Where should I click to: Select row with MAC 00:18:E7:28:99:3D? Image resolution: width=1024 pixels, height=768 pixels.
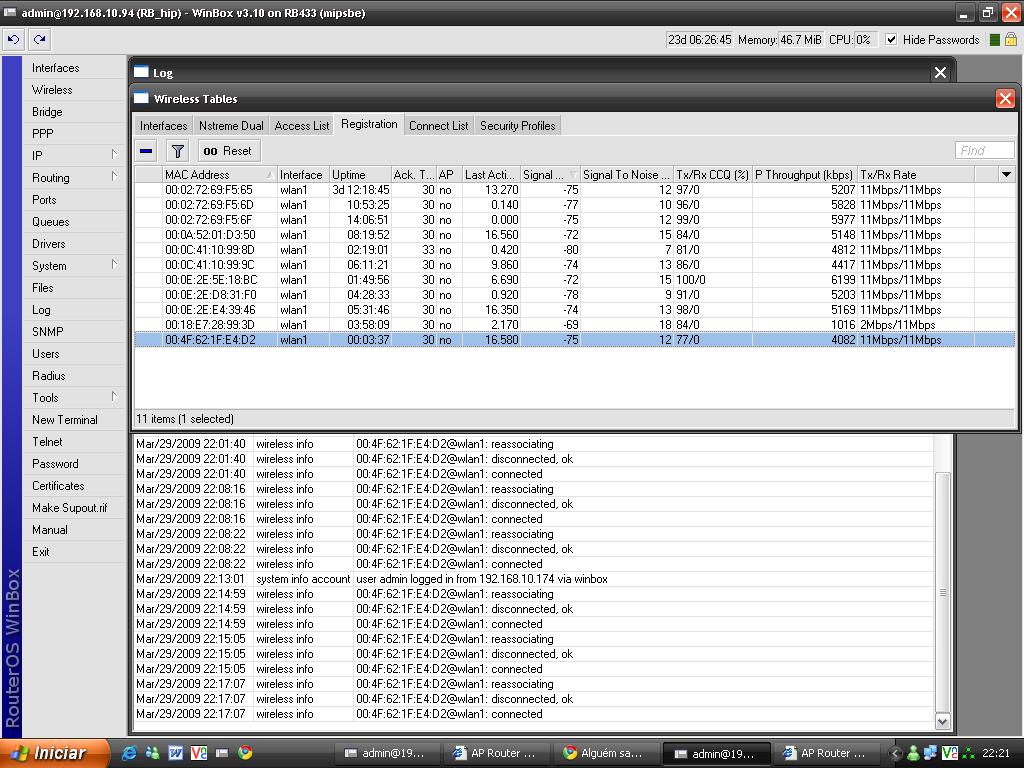[575, 325]
